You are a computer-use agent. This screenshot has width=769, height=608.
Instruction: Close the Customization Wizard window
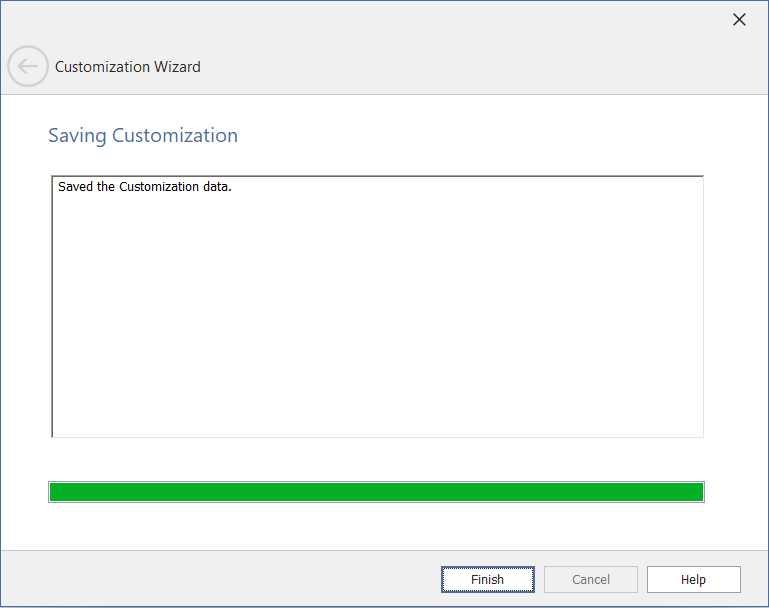pos(739,20)
